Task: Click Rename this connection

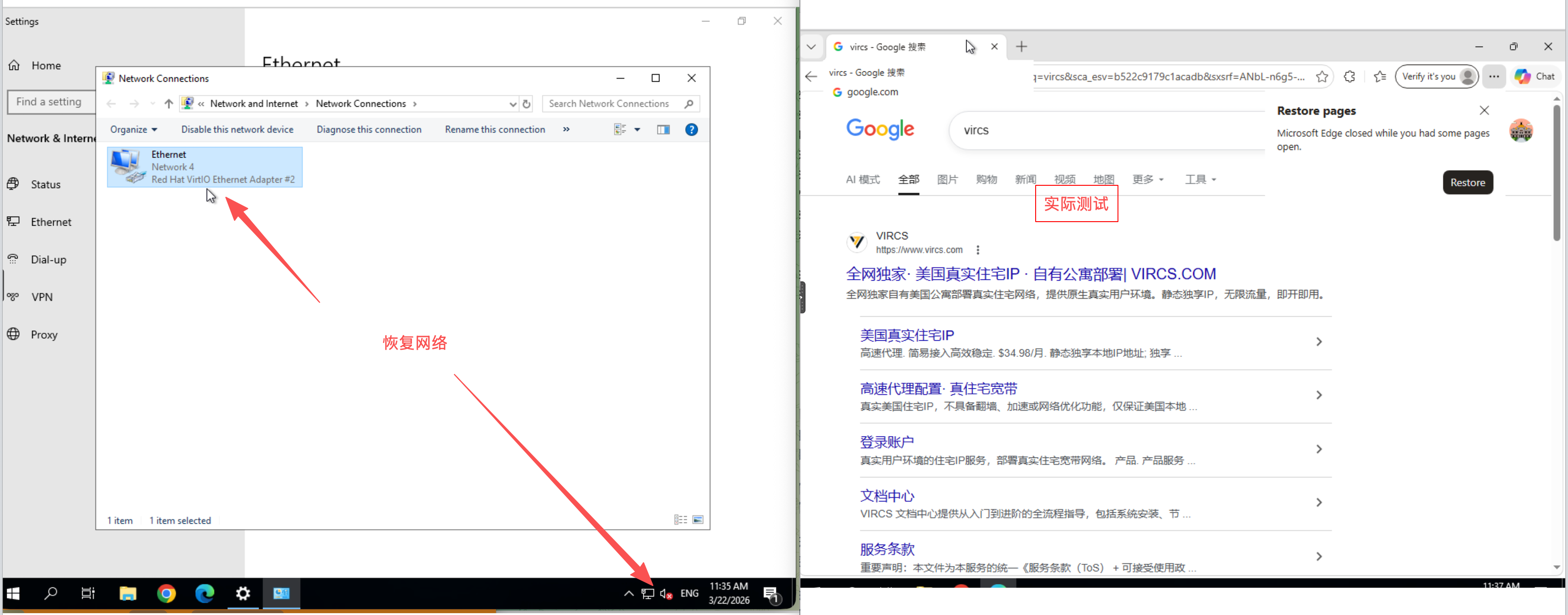Action: point(495,129)
